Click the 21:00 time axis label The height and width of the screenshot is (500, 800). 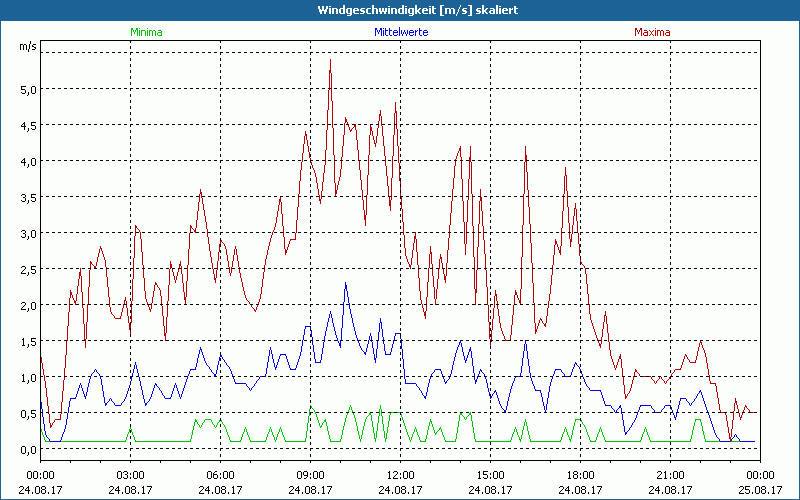click(x=670, y=474)
